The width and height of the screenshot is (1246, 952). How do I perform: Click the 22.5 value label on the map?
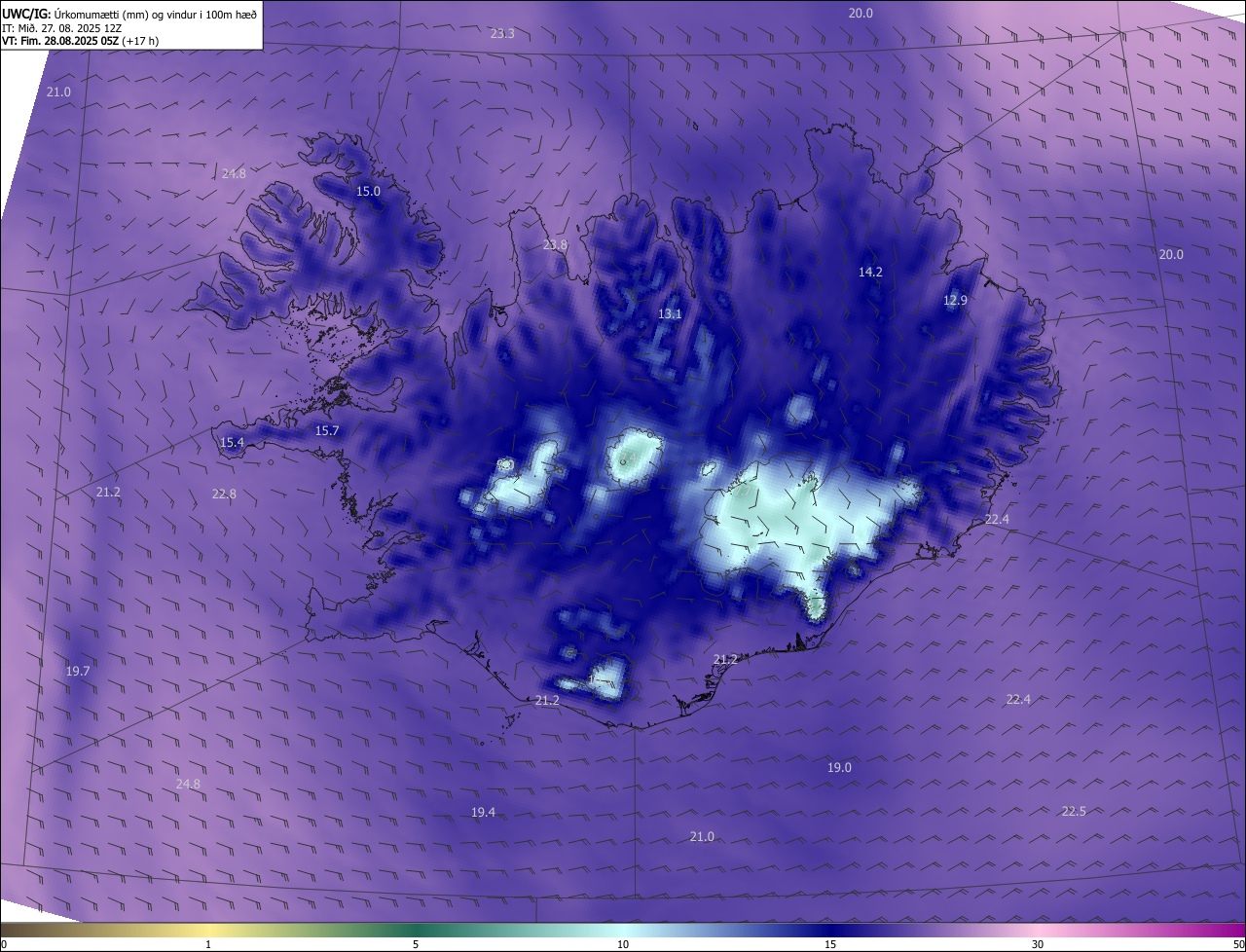[x=1073, y=811]
